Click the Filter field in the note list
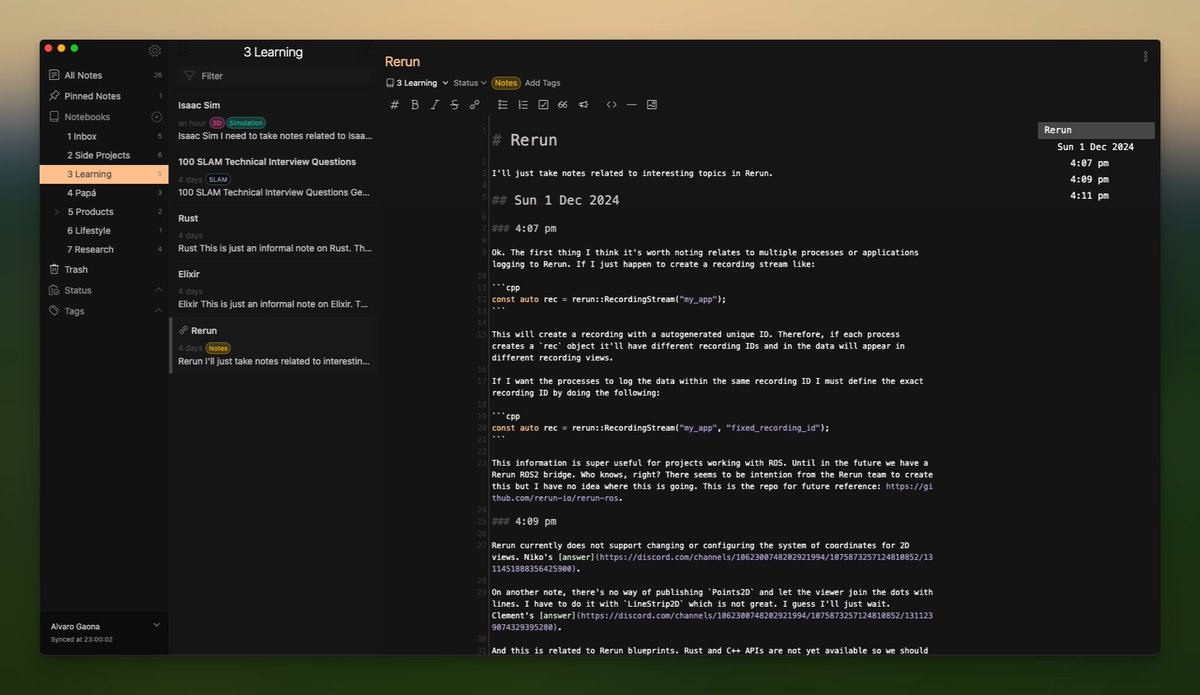1200x695 pixels. pyautogui.click(x=276, y=76)
